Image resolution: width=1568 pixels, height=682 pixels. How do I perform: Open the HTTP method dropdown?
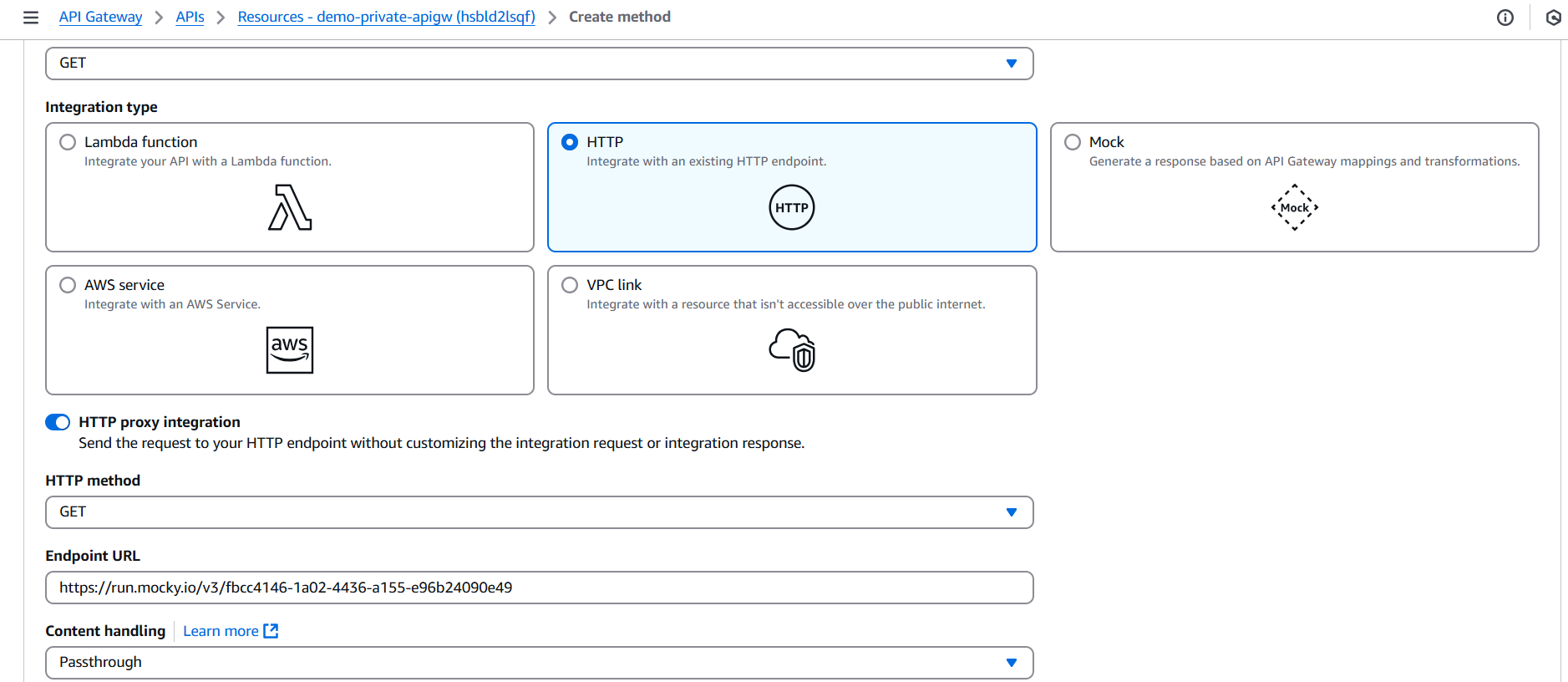pyautogui.click(x=540, y=512)
